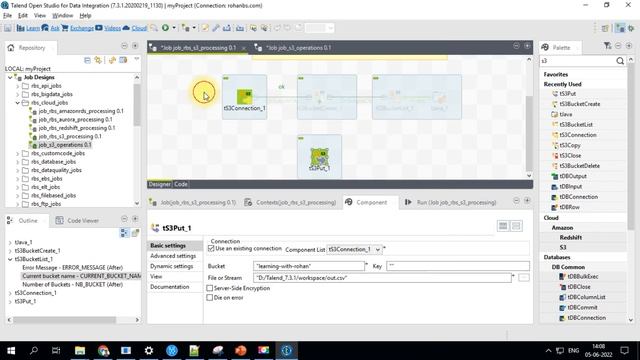Open the Window menu
This screenshot has height=360, width=640.
62,16
